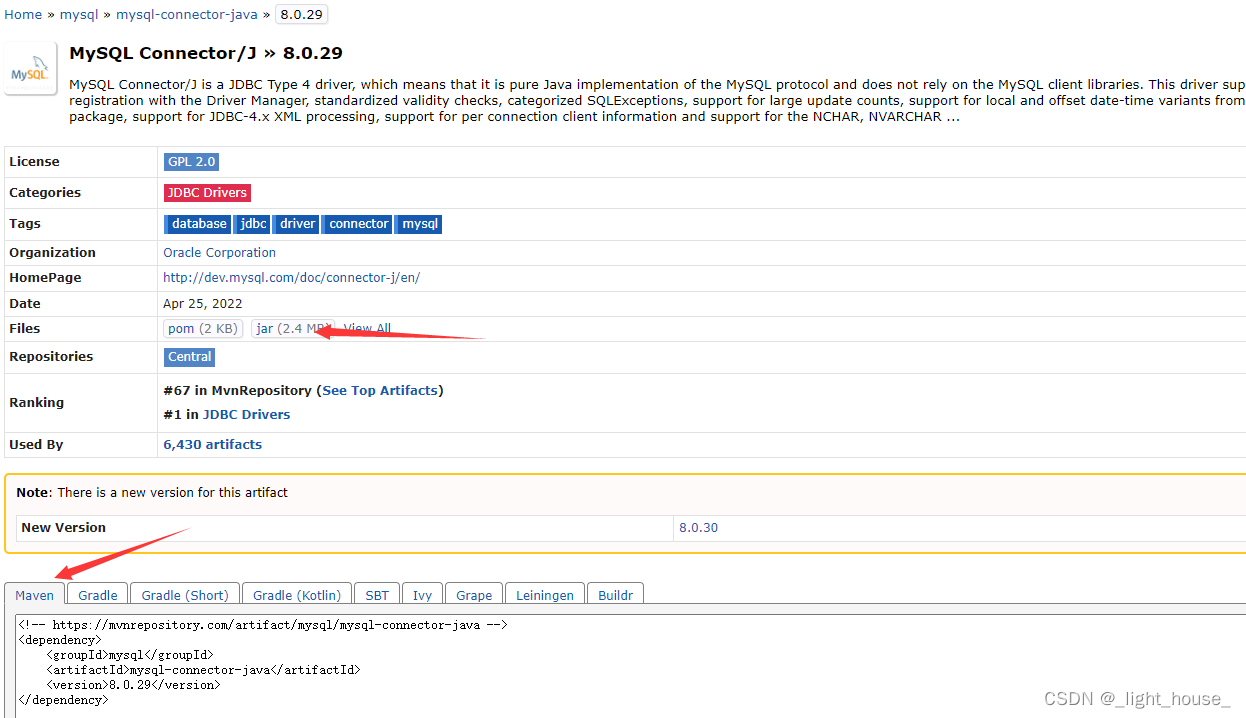Click the Categories row label
Image resolution: width=1246 pixels, height=718 pixels.
pyautogui.click(x=45, y=193)
